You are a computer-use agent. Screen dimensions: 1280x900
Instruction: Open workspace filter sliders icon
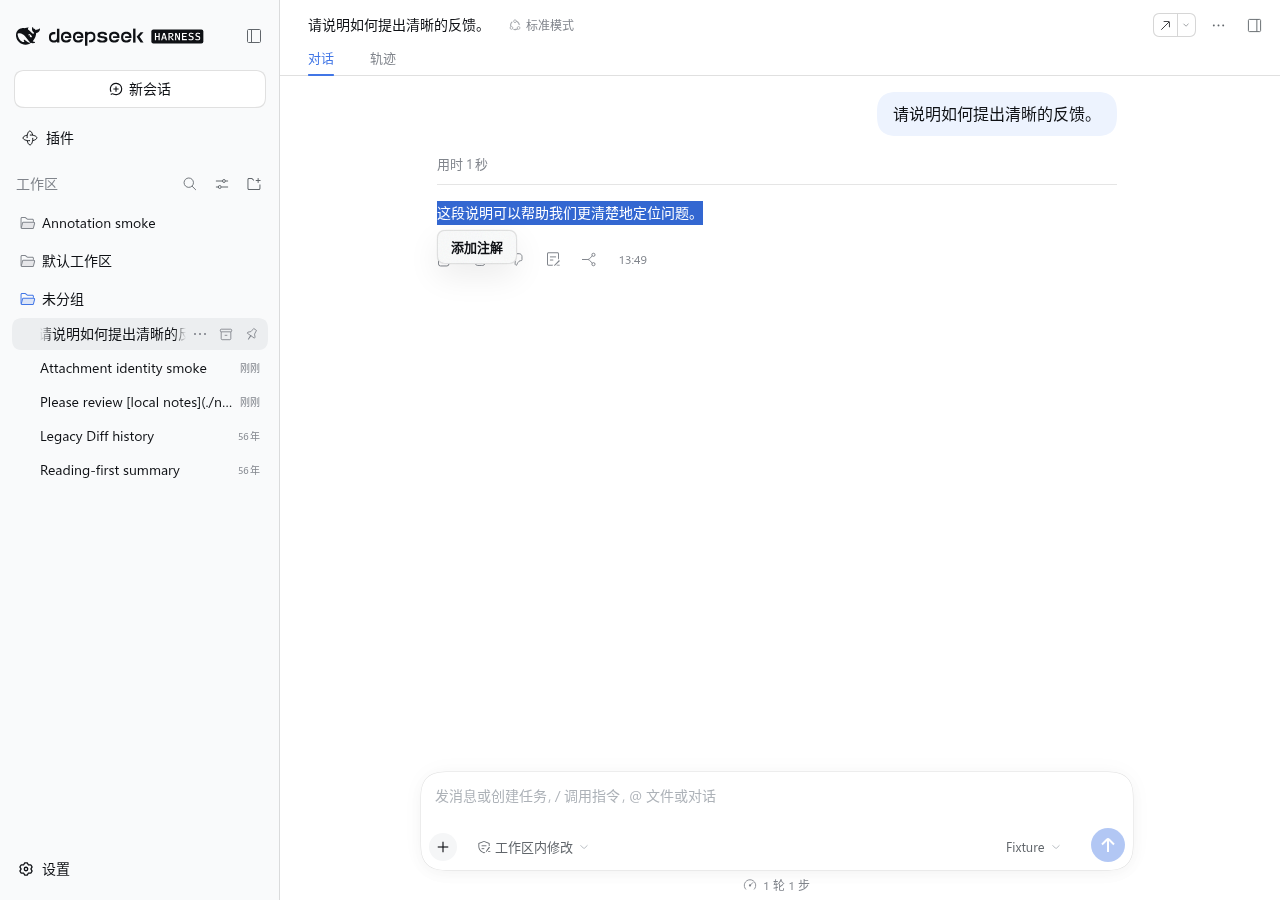tap(222, 184)
